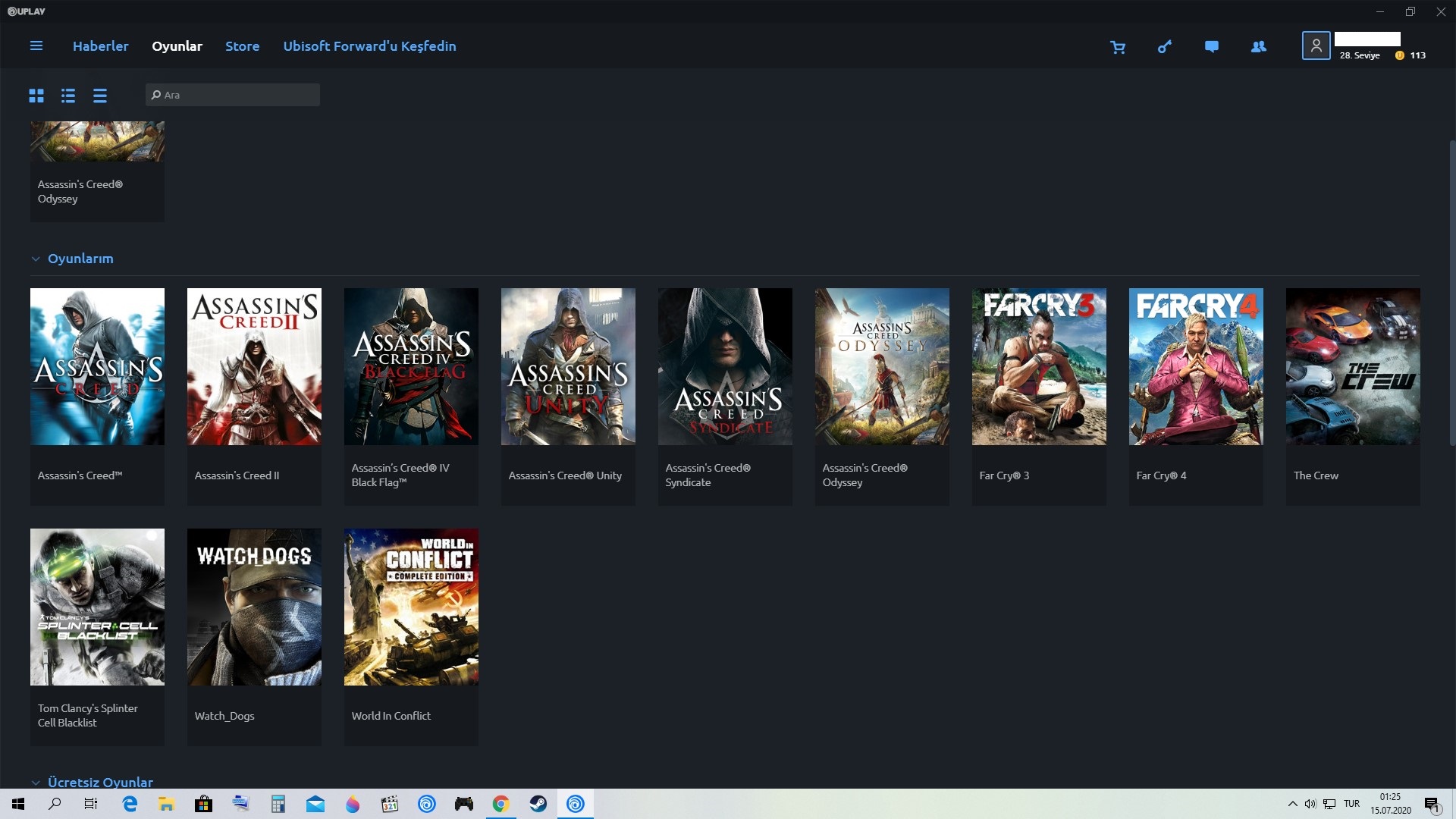Click the Ara search field
This screenshot has height=819, width=1456.
pyautogui.click(x=233, y=95)
